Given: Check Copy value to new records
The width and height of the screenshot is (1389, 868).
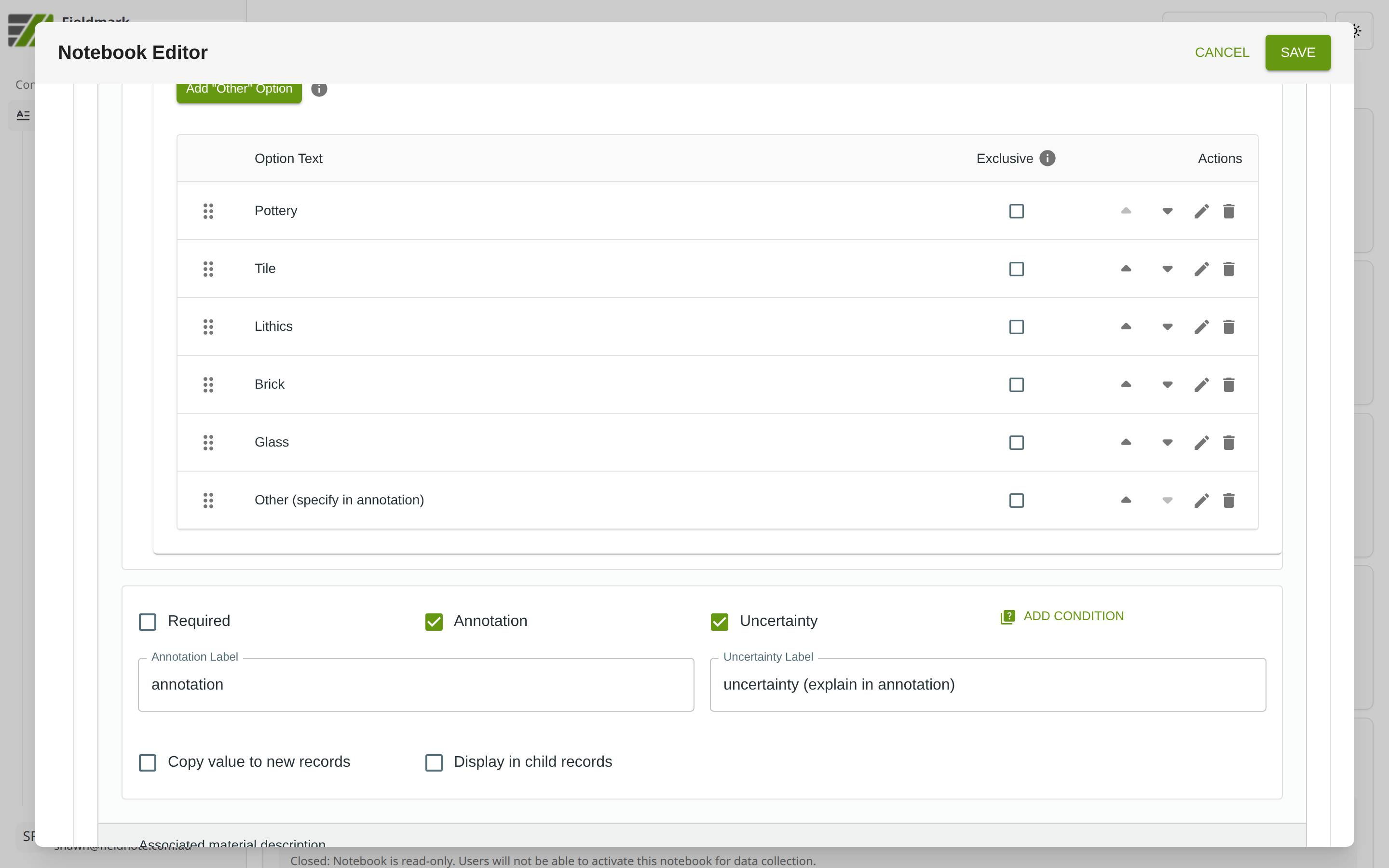Looking at the screenshot, I should click(x=148, y=762).
